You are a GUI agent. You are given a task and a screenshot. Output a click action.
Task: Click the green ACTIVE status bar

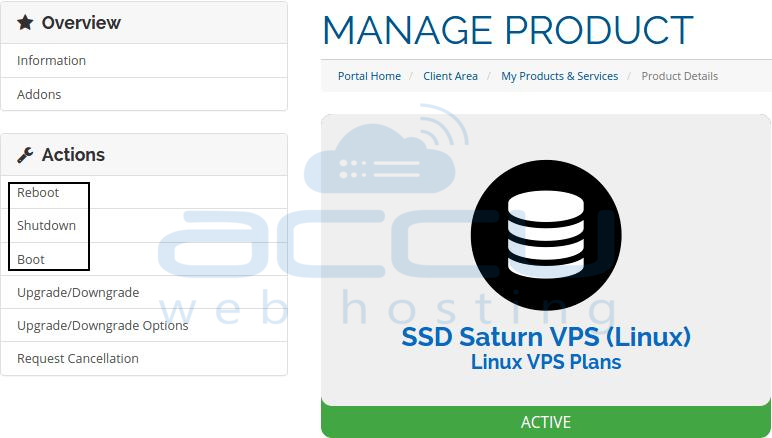tap(546, 422)
